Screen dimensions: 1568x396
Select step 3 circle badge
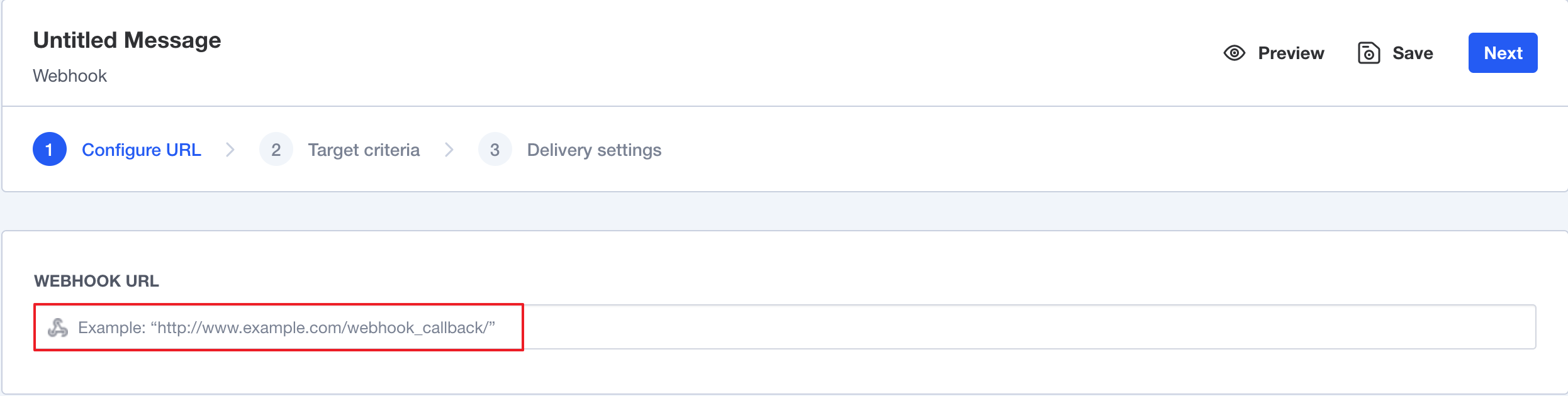(x=495, y=149)
